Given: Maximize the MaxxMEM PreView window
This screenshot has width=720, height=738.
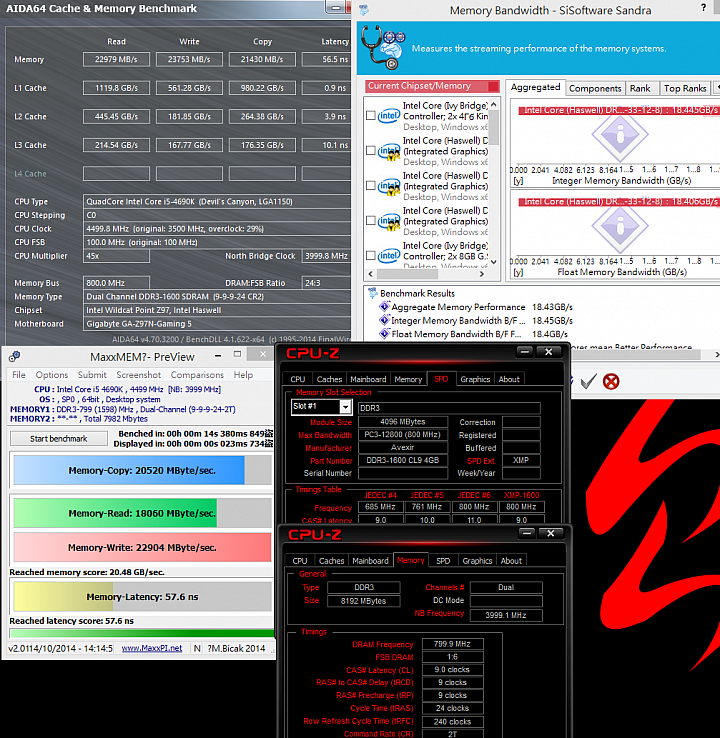Looking at the screenshot, I should tap(238, 354).
